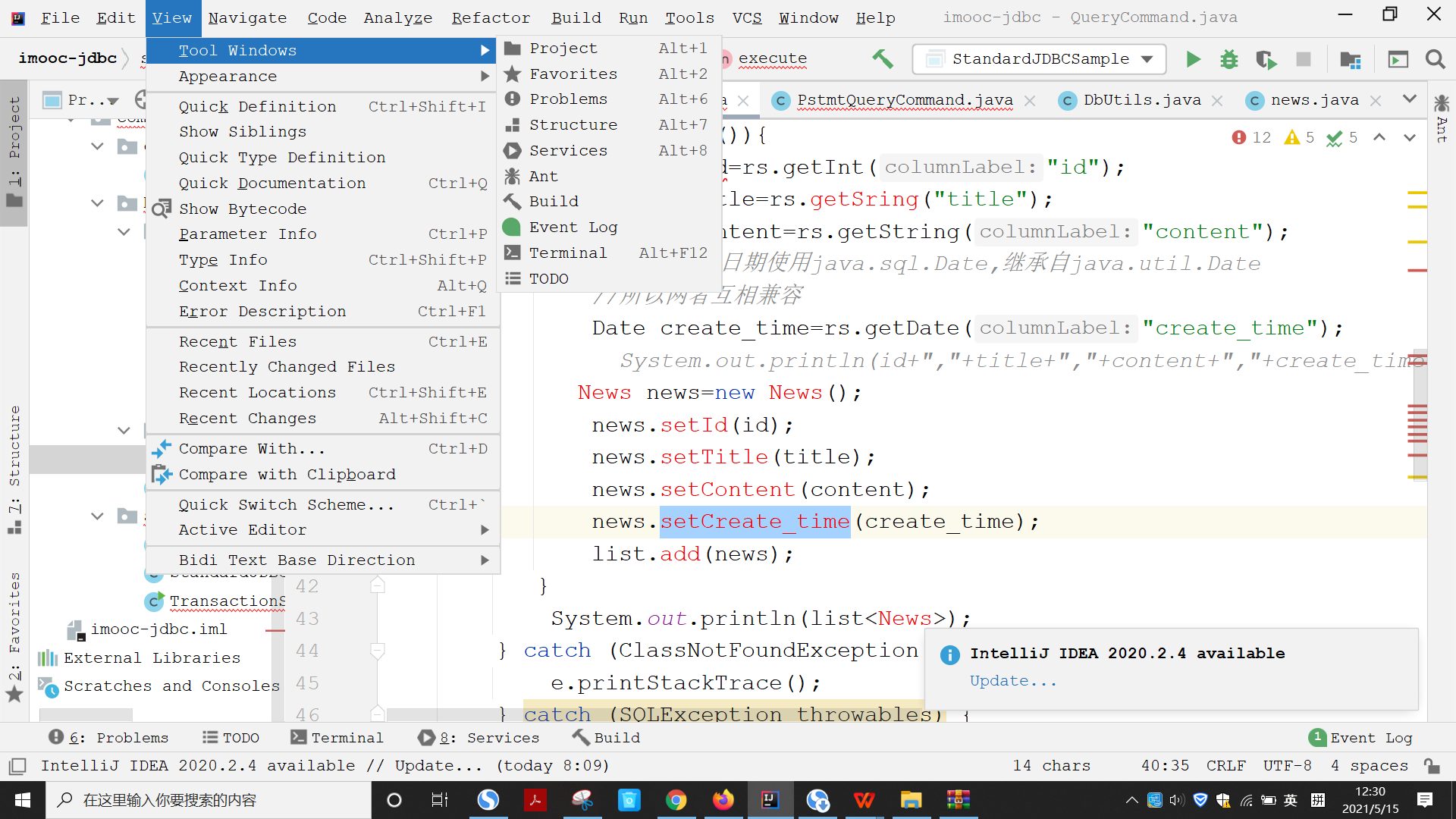
Task: Open Project view selector dropdown
Action: pos(82,99)
